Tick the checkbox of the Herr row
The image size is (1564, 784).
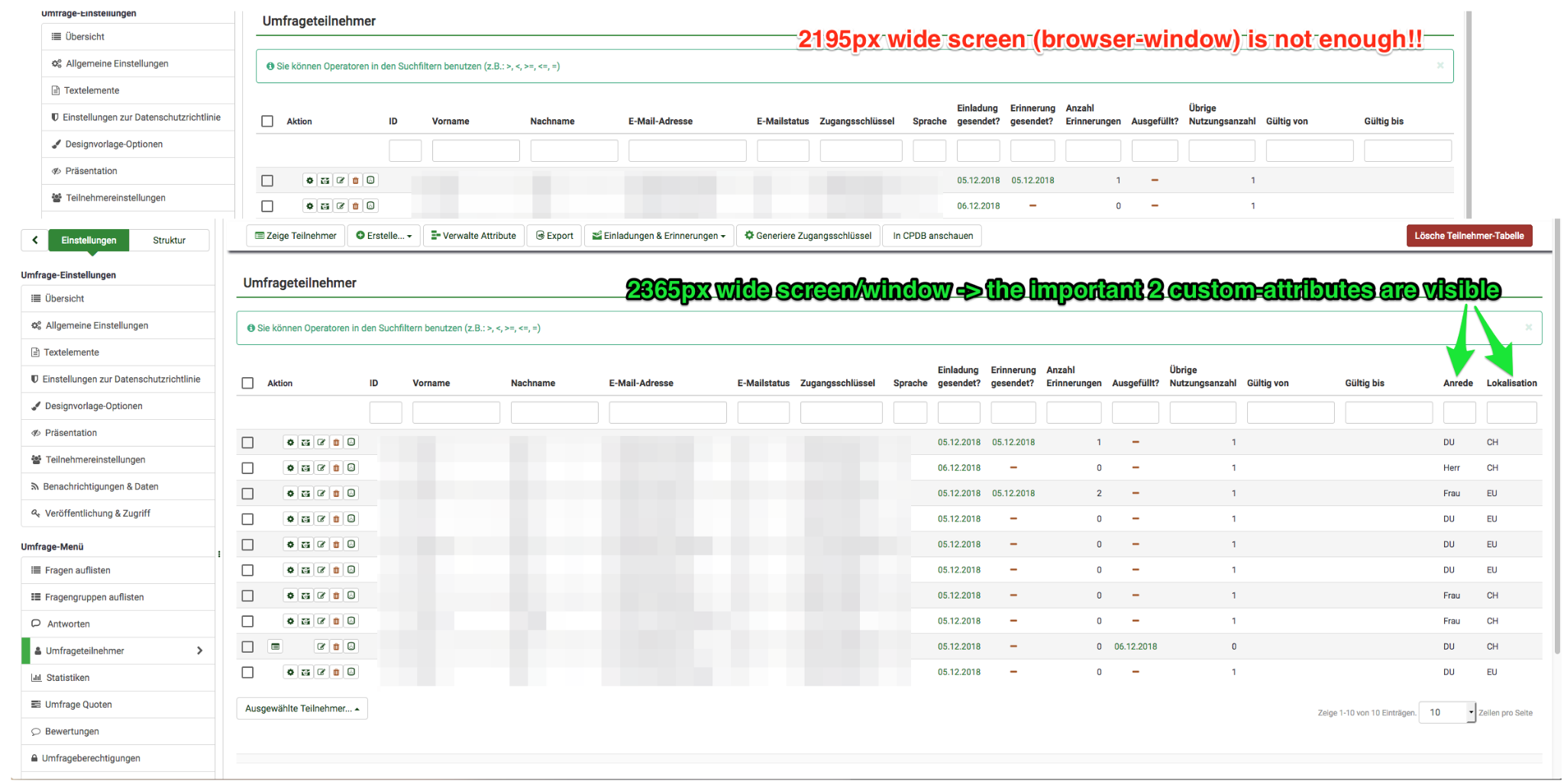247,468
